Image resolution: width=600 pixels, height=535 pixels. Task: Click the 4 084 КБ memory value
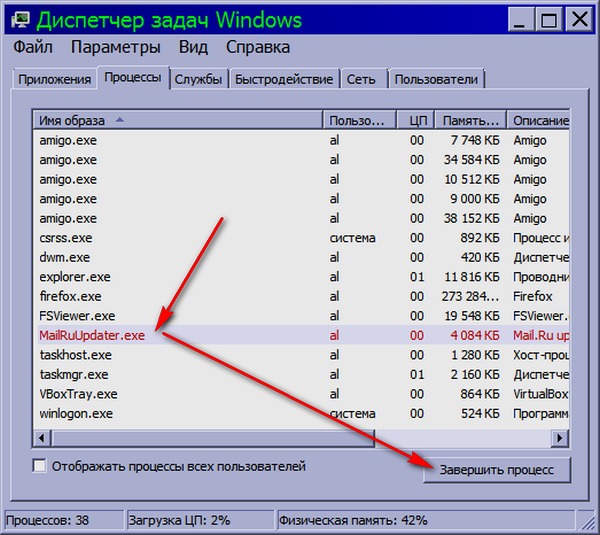475,336
